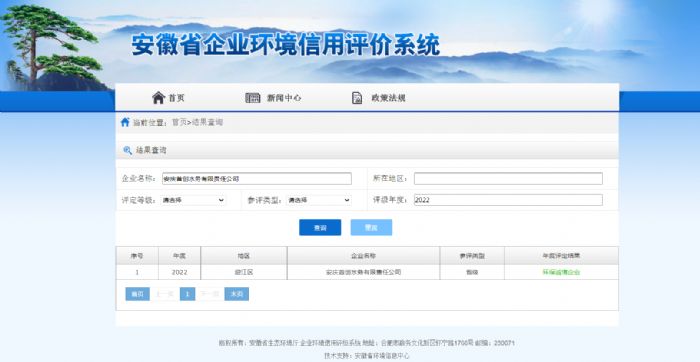Image resolution: width=700 pixels, height=362 pixels.
Task: Click 首页 link in the breadcrumb
Action: (x=179, y=122)
